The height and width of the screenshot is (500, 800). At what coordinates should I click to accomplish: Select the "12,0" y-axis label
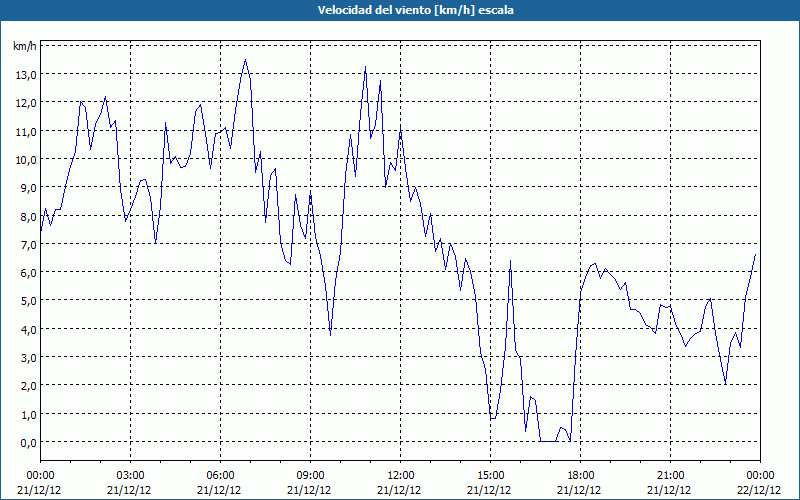26,103
